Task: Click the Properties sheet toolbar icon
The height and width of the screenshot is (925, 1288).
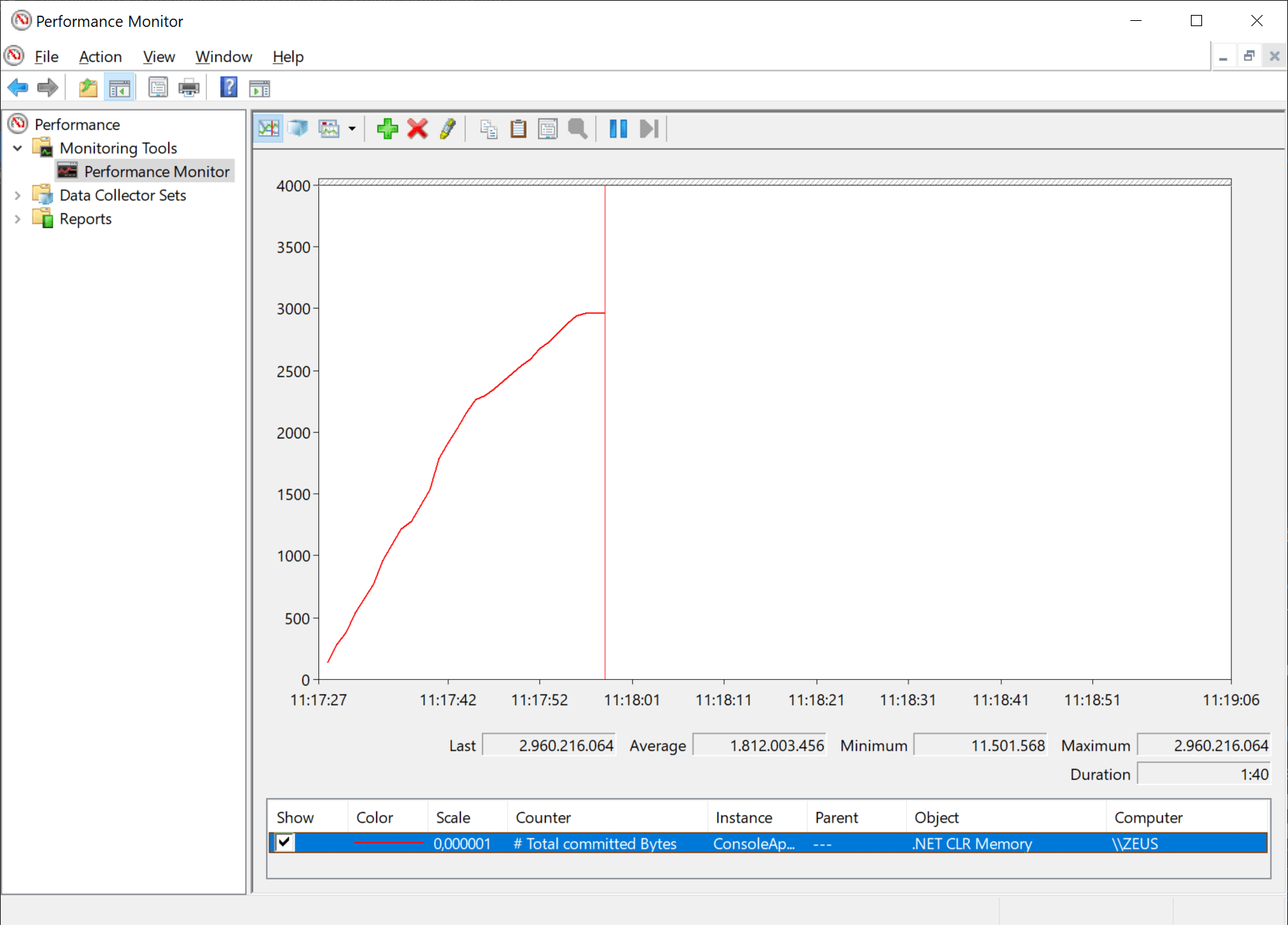Action: point(158,88)
